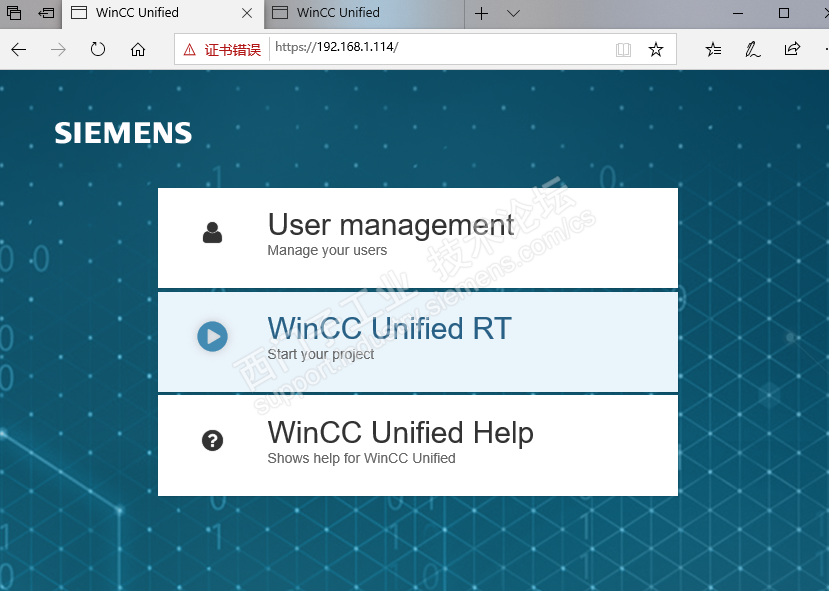Open WinCC Unified Help tile

click(418, 446)
